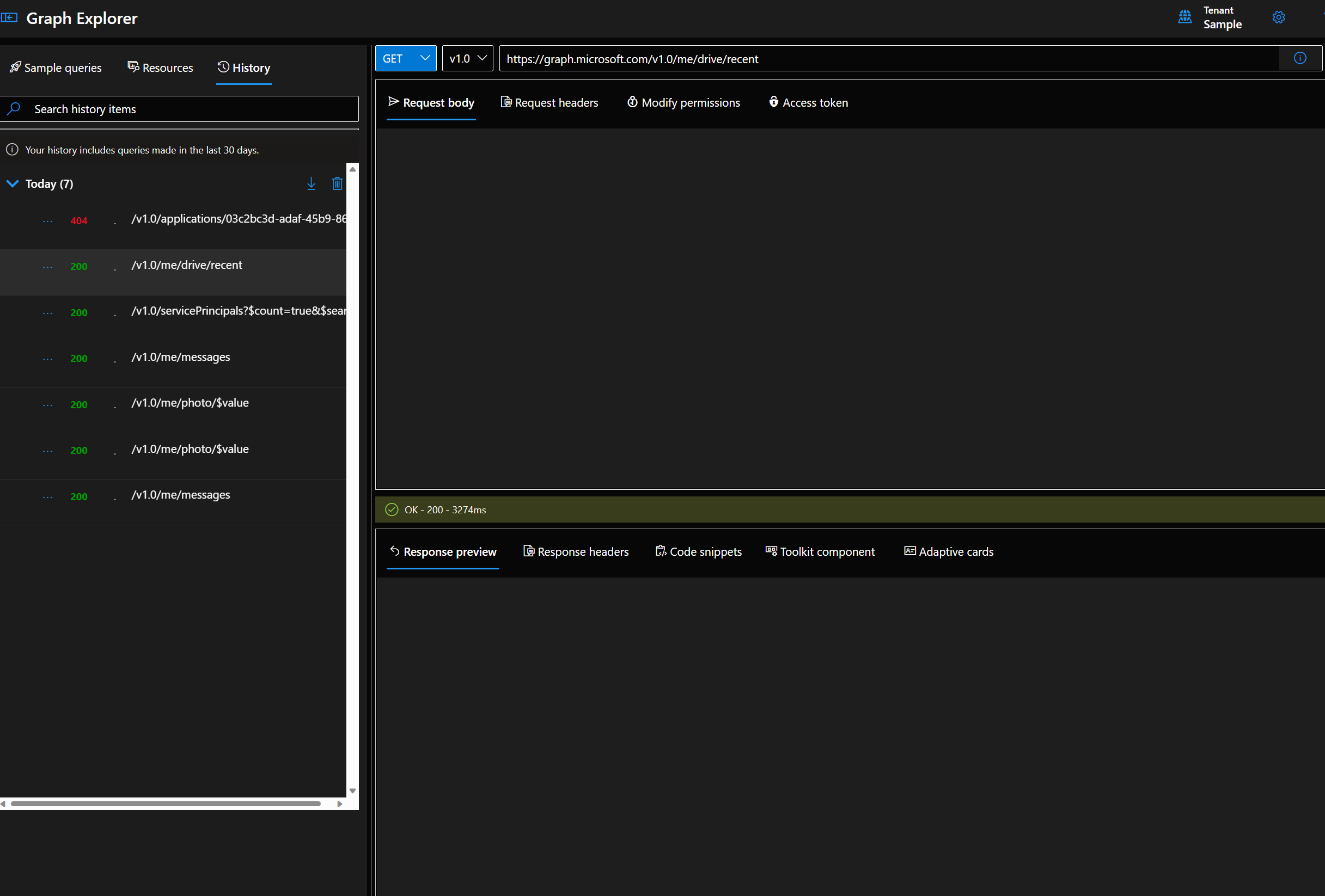The image size is (1325, 896).
Task: Switch to the Sample queries panel
Action: coord(56,67)
